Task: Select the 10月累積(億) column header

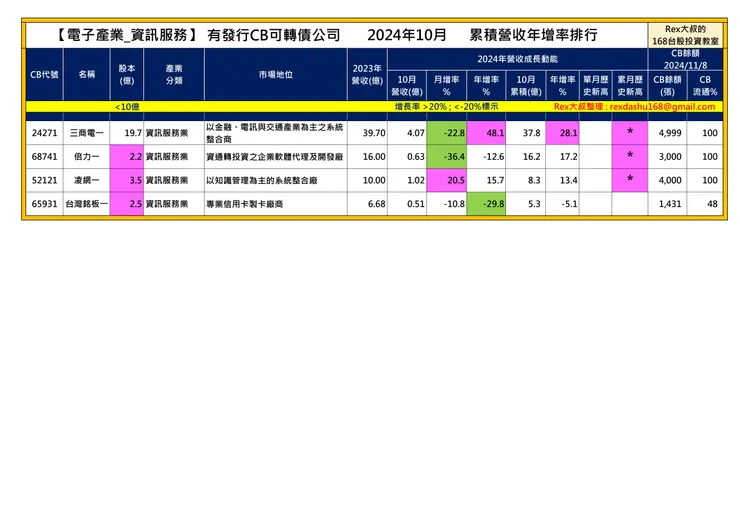Action: (525, 85)
